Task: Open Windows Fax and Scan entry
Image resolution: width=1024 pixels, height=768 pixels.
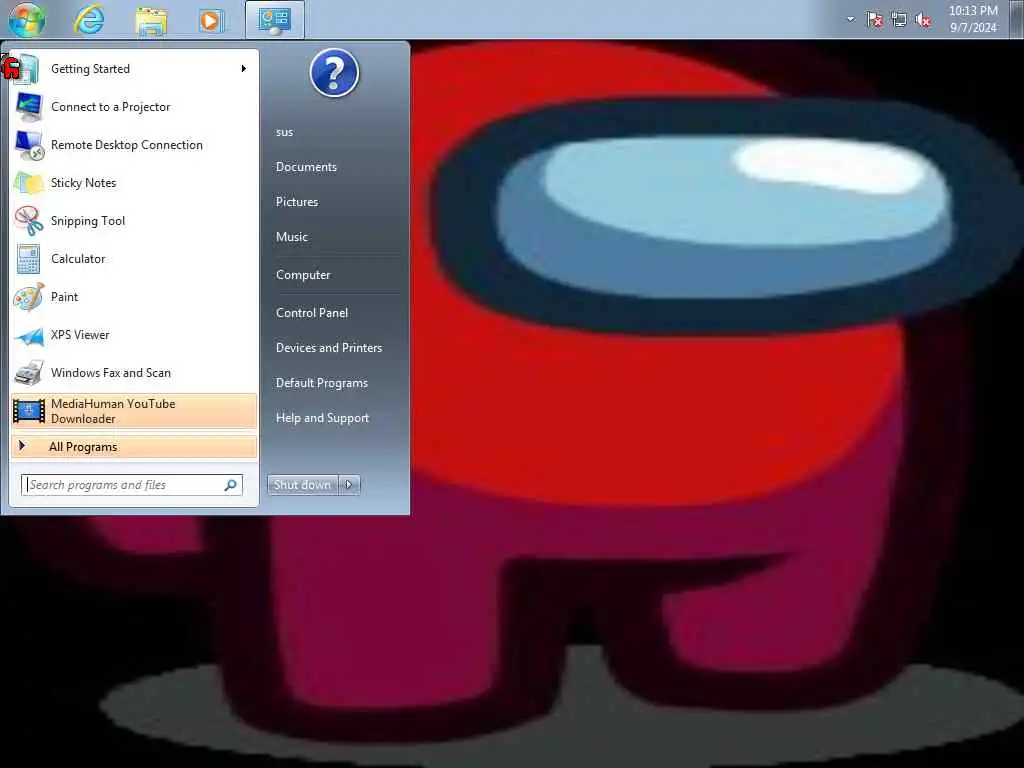Action: pyautogui.click(x=134, y=372)
